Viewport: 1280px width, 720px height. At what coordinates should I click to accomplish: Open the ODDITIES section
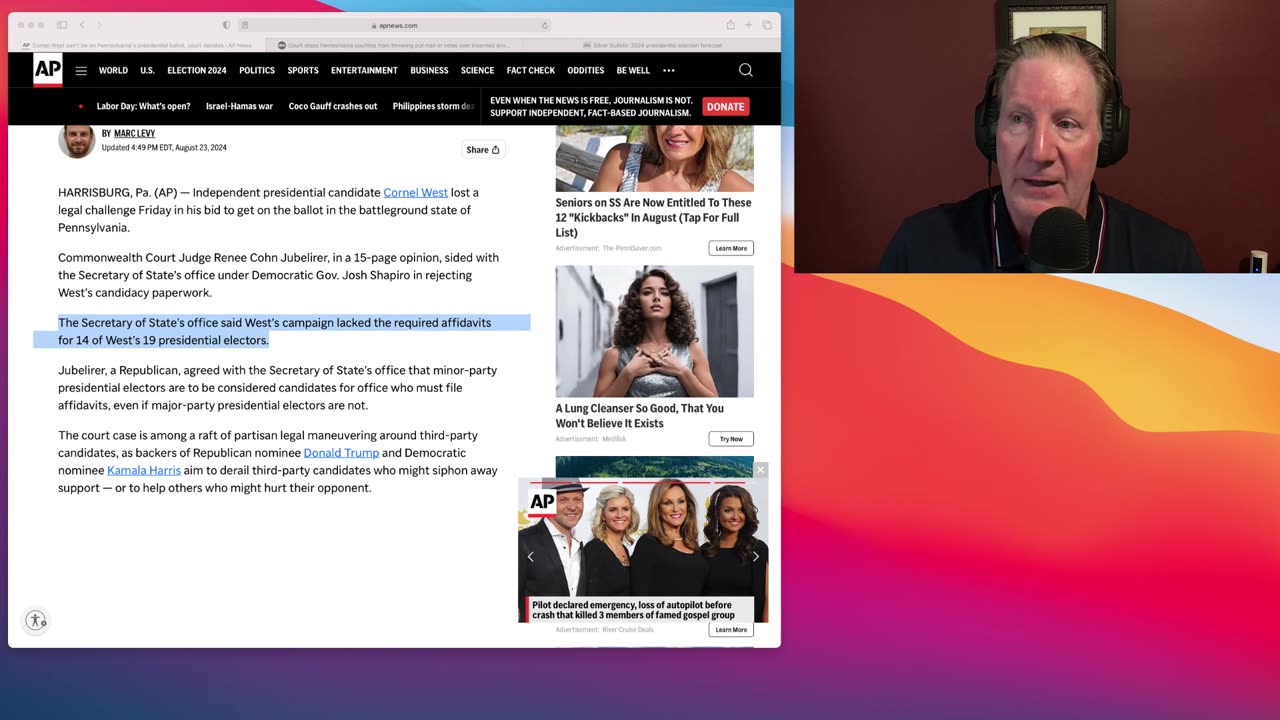point(585,71)
